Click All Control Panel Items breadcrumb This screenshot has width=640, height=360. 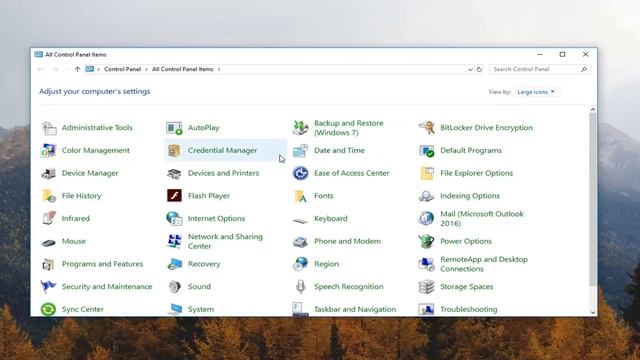182,69
